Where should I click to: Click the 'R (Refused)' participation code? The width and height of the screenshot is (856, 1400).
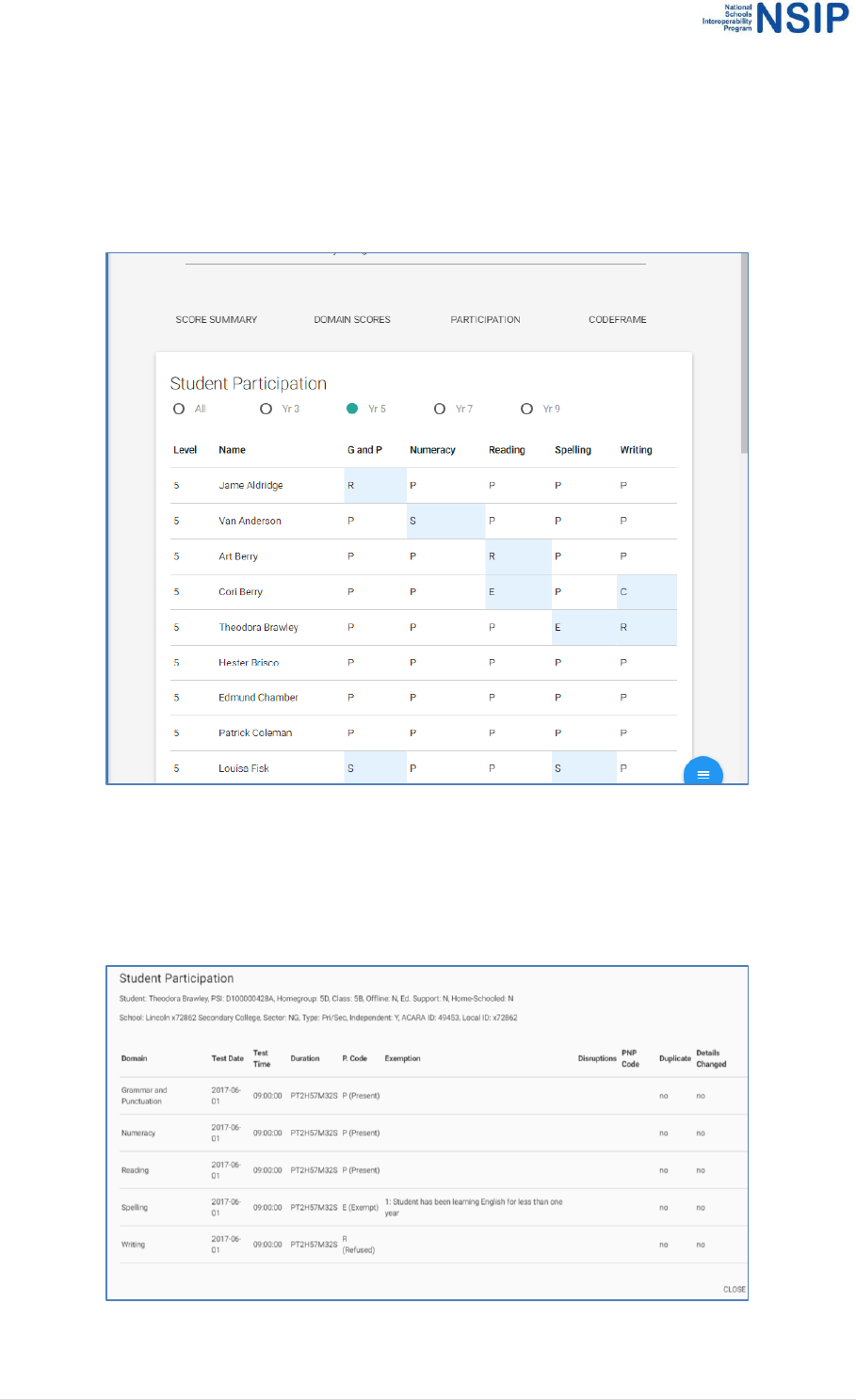point(358,1245)
